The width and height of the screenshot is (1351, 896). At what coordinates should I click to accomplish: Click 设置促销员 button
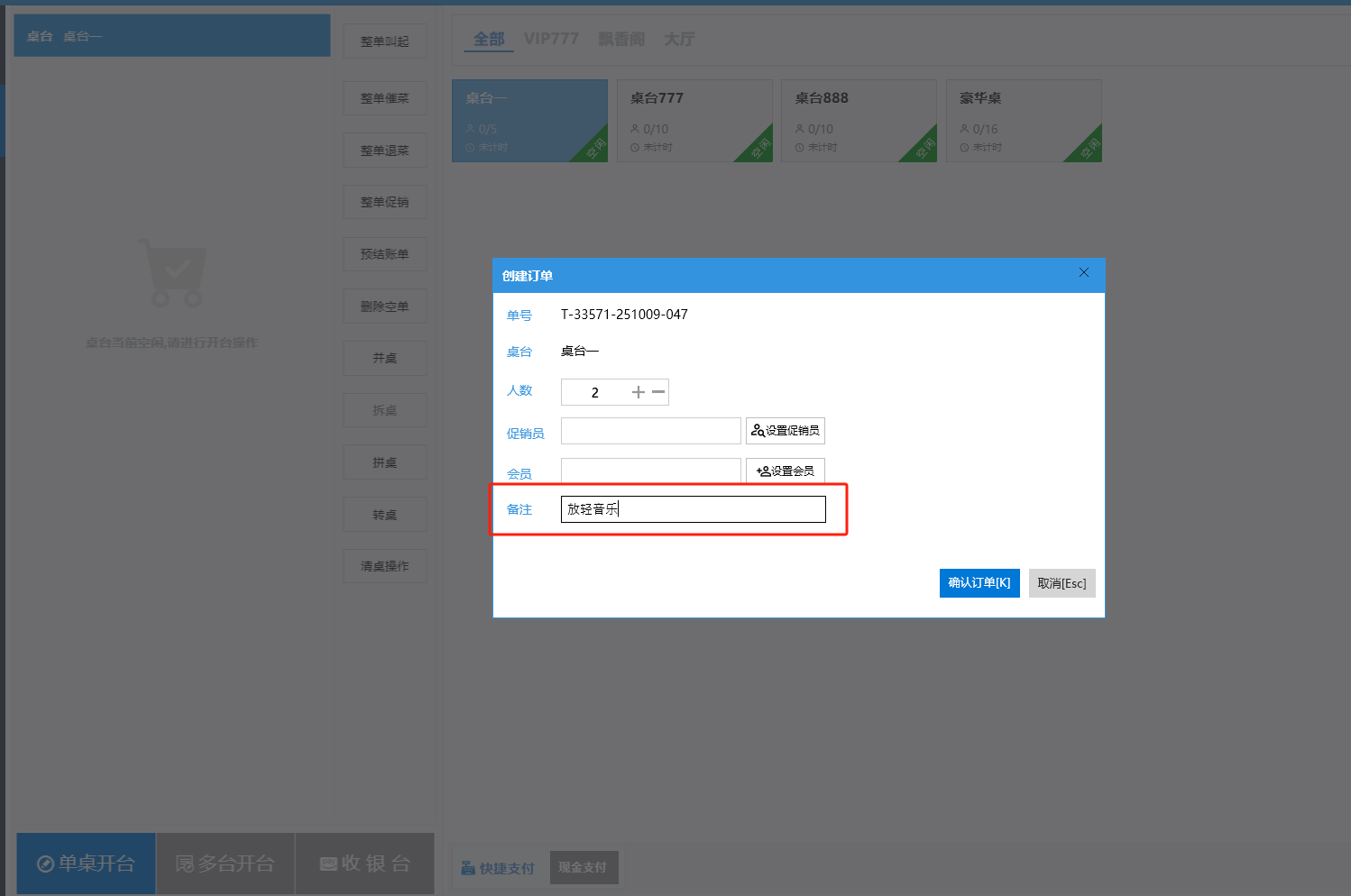point(785,431)
